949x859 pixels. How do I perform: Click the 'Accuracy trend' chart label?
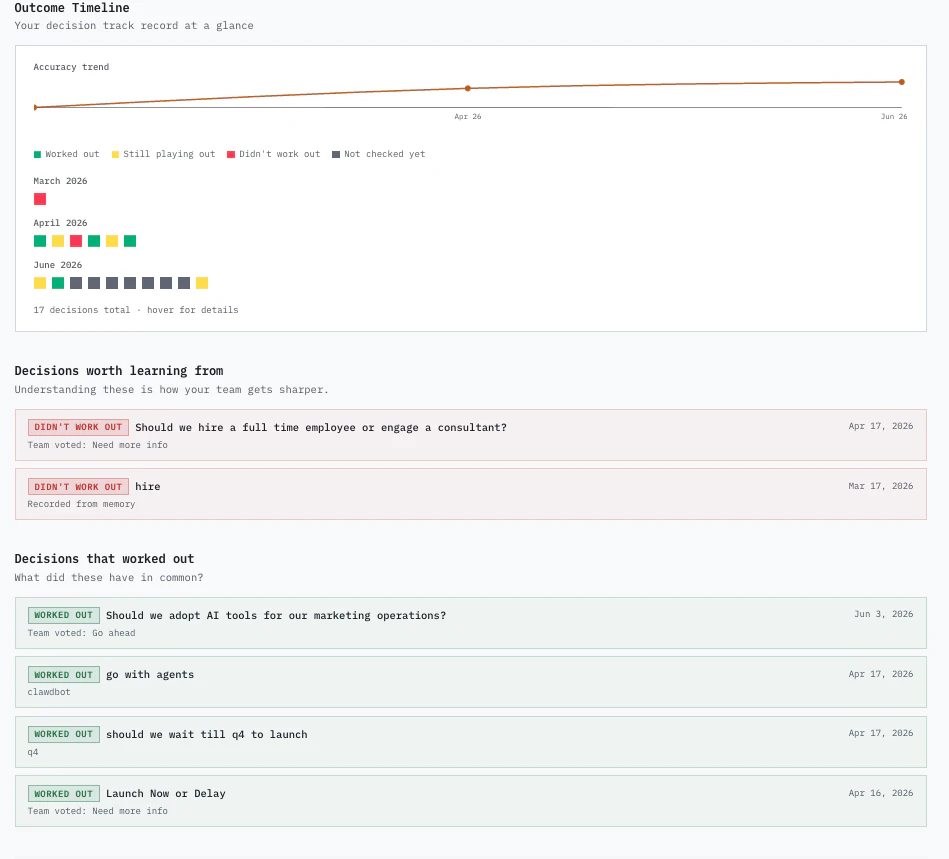point(71,67)
